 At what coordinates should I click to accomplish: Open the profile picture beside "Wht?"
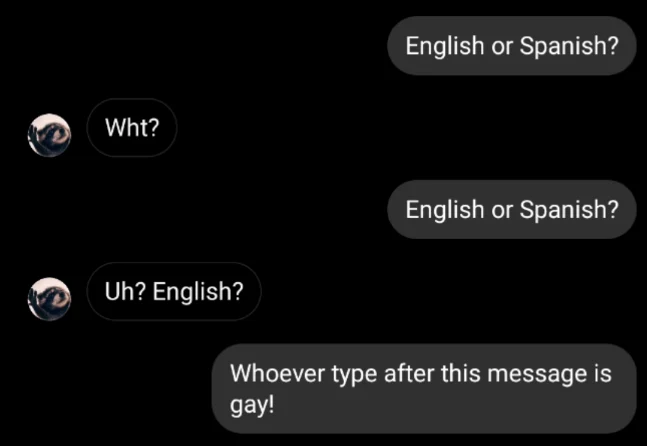tap(48, 135)
